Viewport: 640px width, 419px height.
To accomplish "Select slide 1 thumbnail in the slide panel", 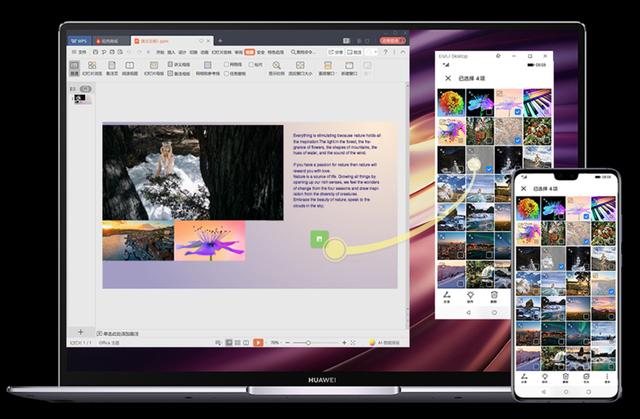I will (x=82, y=98).
